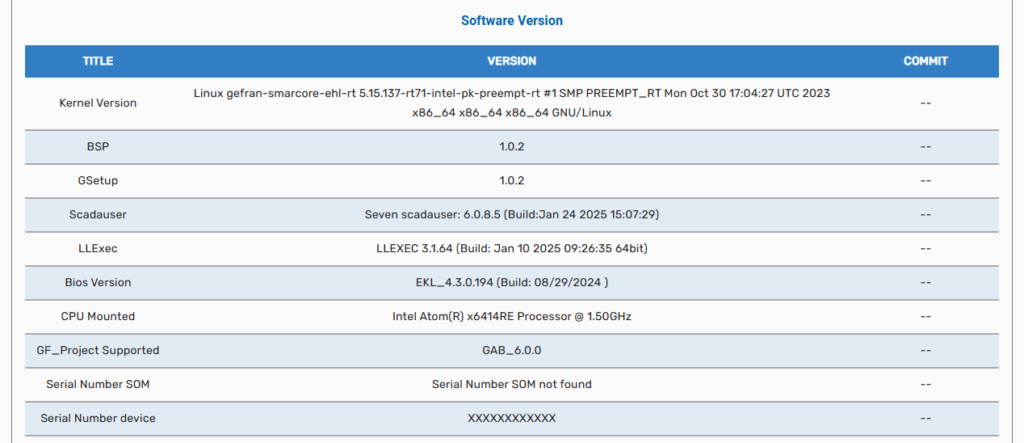This screenshot has height=443, width=1024.
Task: Click Seven scadauser 6.0.8.5 build text
Action: pos(511,214)
